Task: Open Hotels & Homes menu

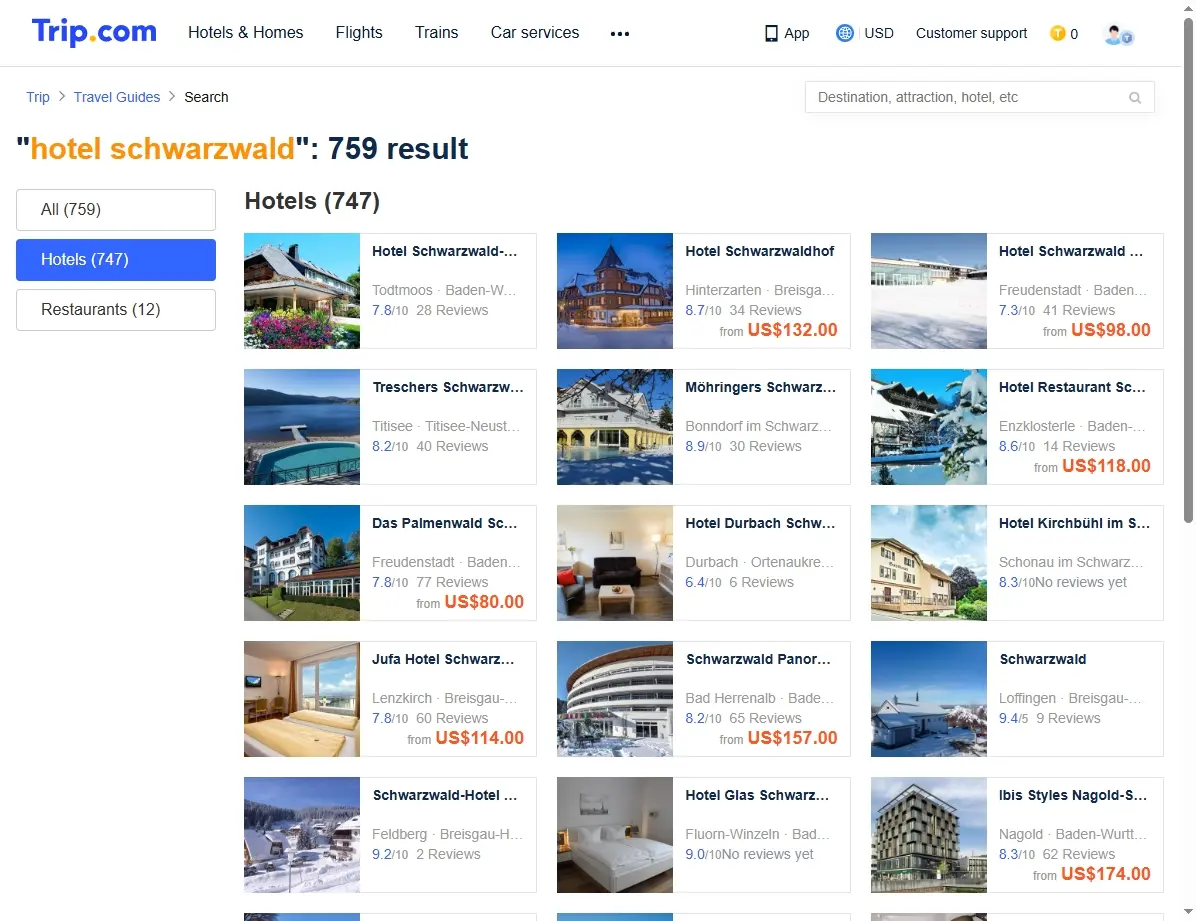Action: point(246,32)
